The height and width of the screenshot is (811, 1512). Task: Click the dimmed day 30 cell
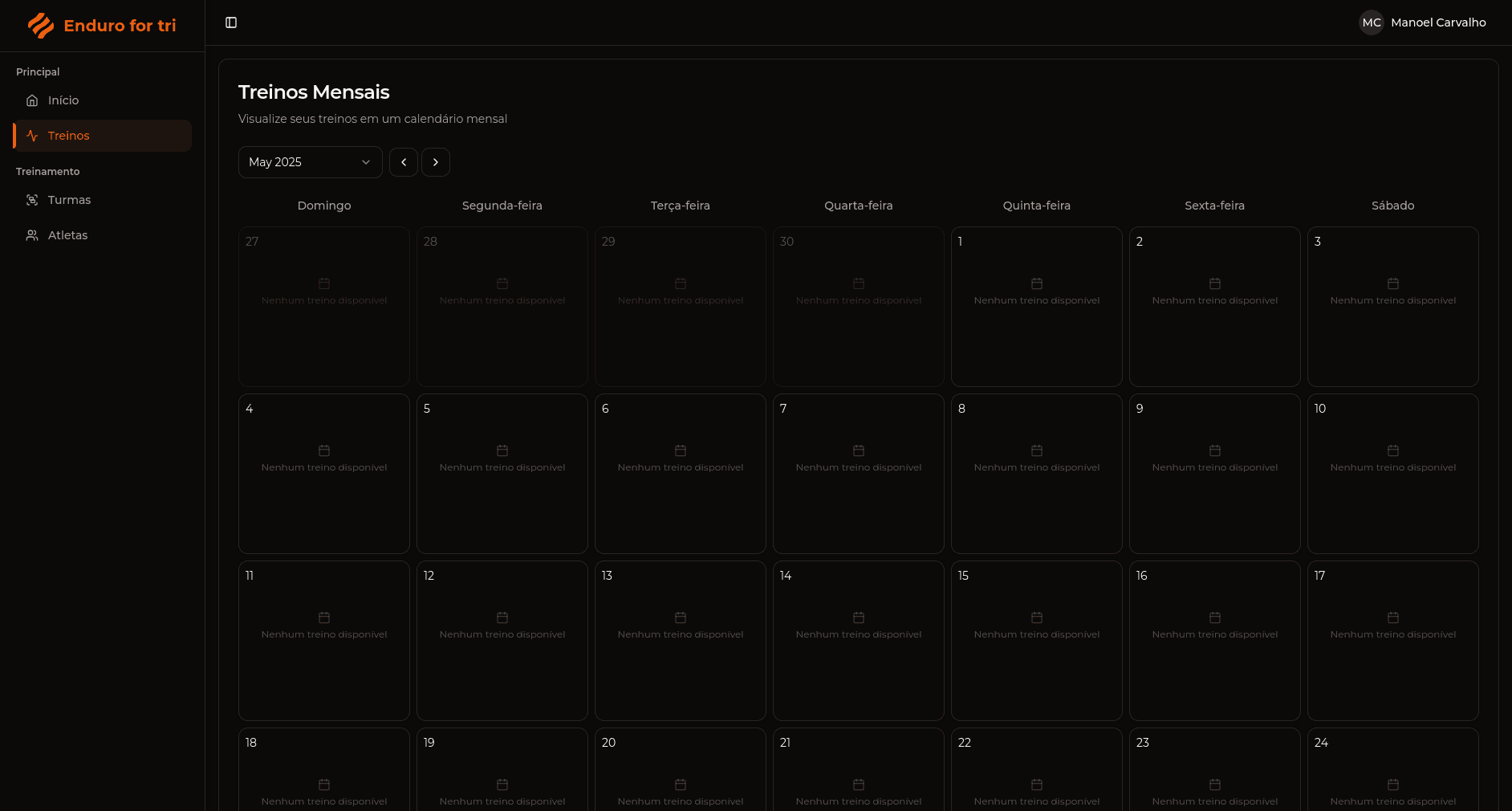coord(859,307)
